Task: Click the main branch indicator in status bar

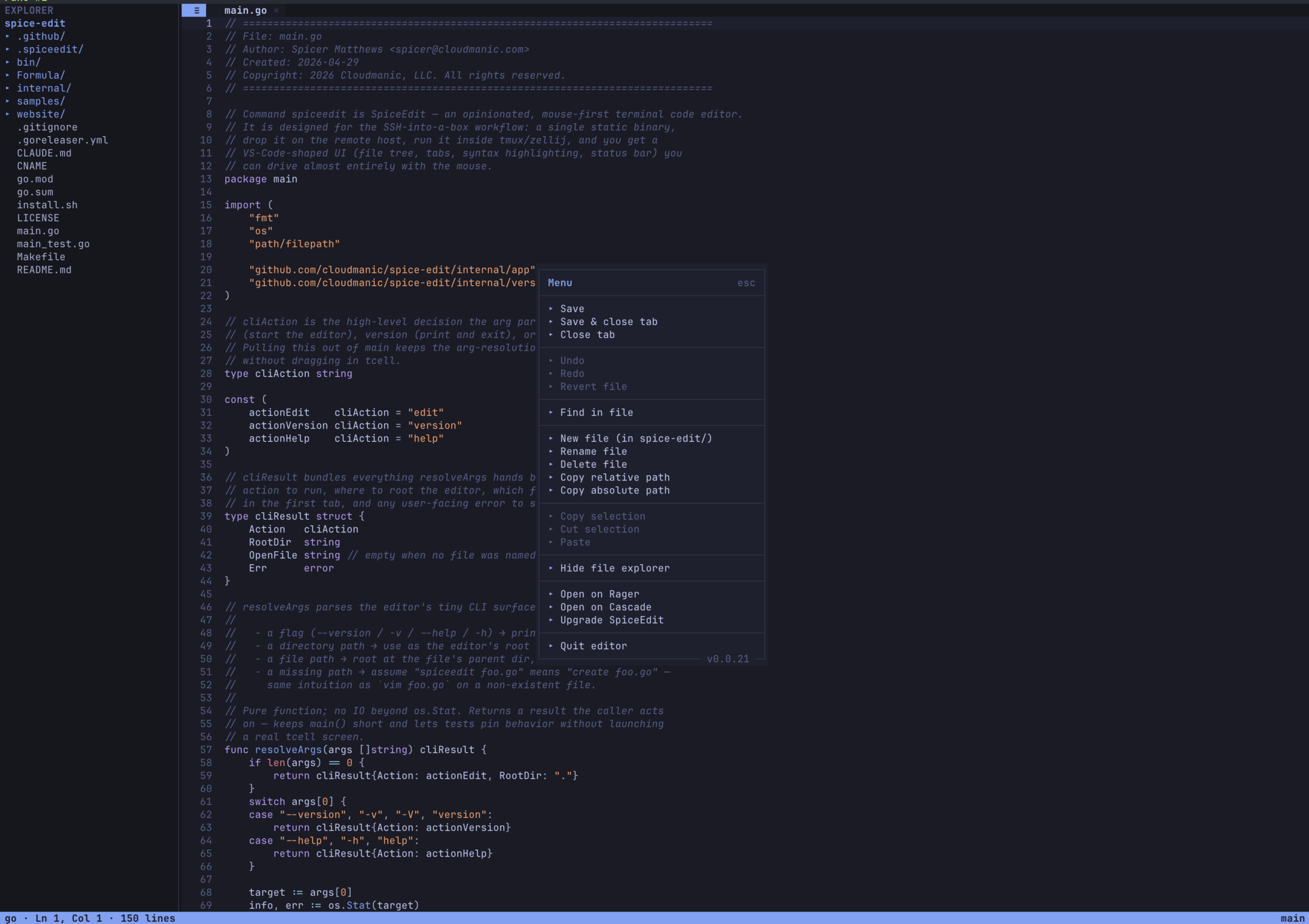Action: 1292,918
